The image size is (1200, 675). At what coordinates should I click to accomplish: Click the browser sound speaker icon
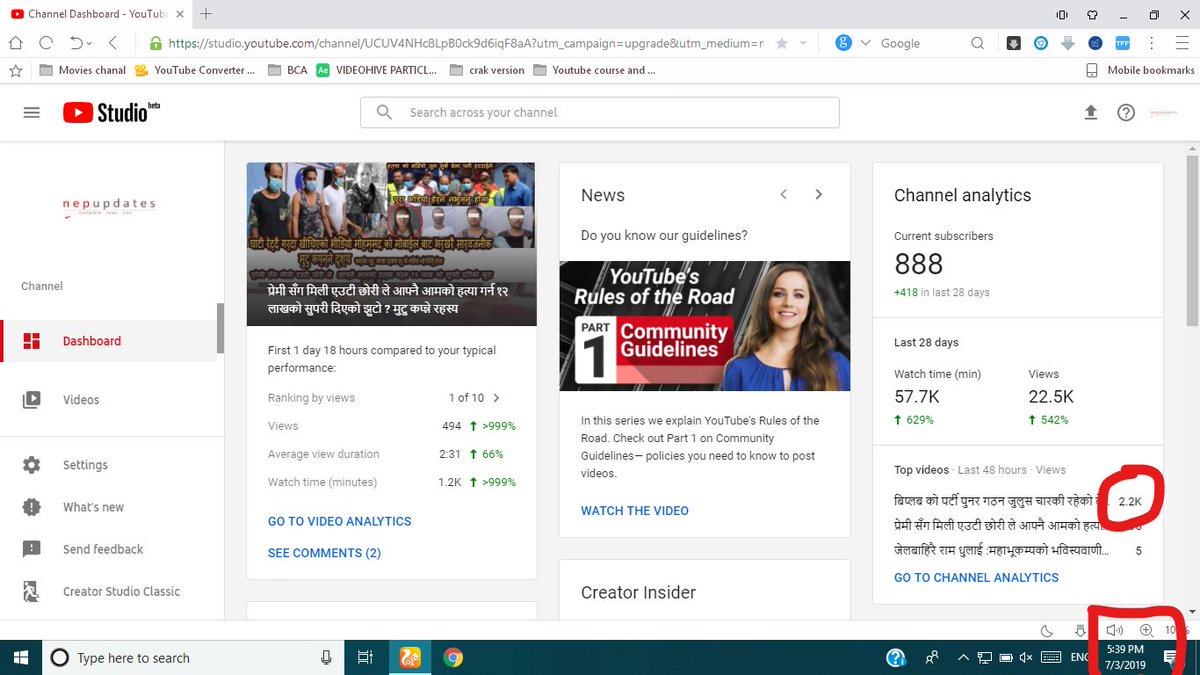pos(1115,630)
